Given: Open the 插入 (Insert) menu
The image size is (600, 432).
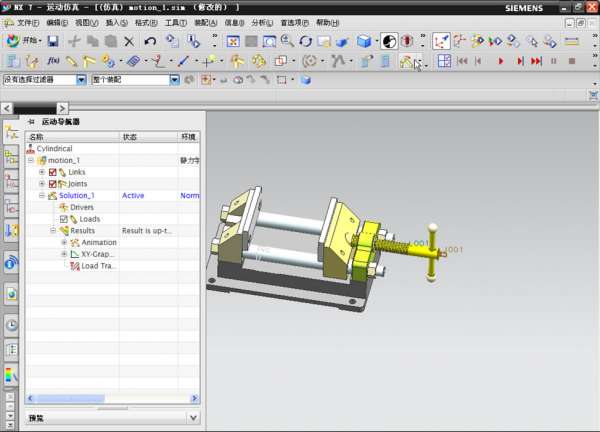Looking at the screenshot, I should (x=116, y=23).
